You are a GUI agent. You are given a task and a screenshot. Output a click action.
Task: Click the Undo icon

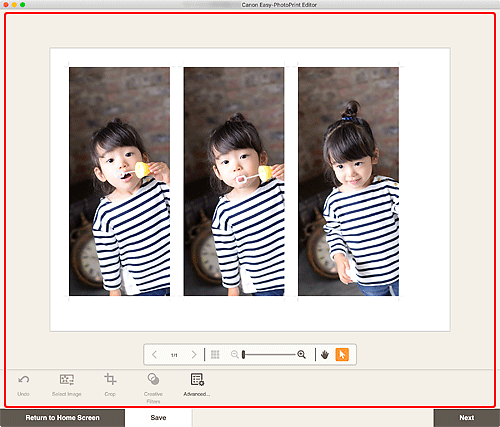(x=24, y=379)
